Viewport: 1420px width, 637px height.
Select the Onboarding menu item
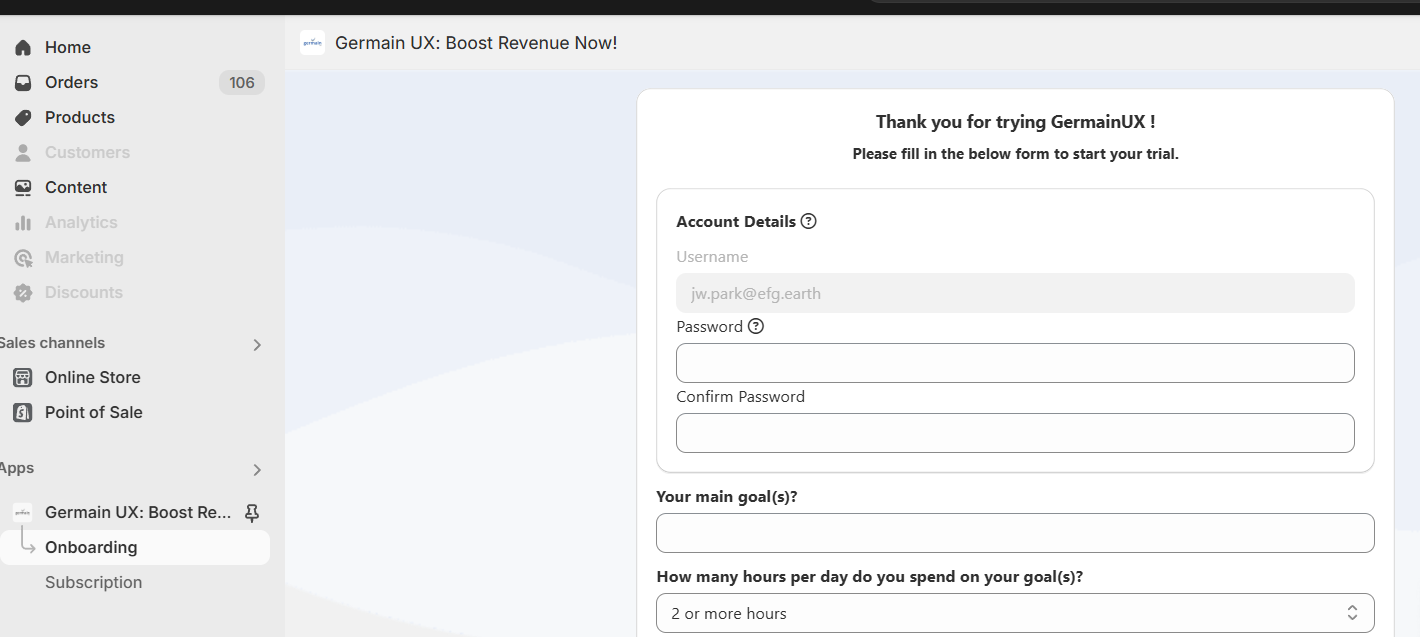pos(91,547)
